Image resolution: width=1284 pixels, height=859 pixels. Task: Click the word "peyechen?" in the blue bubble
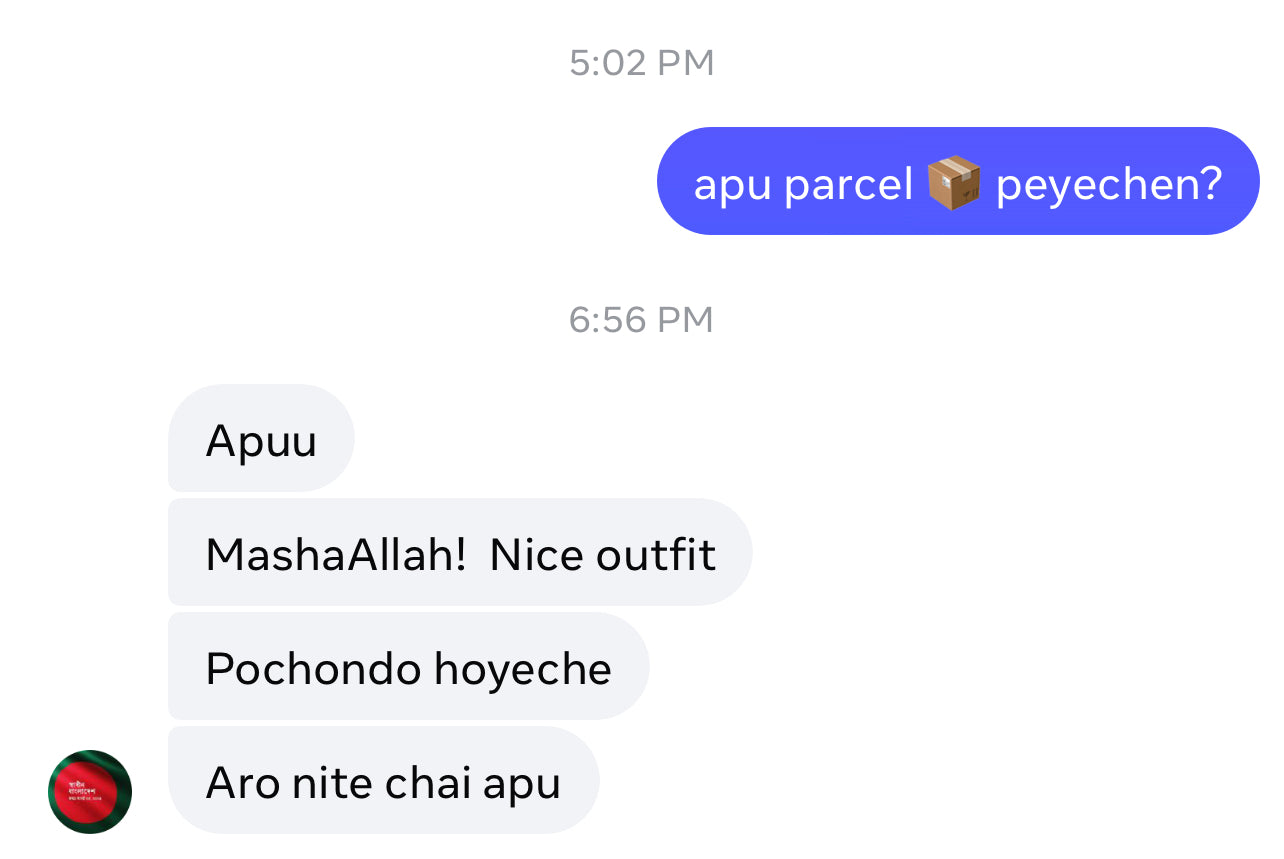(1109, 184)
